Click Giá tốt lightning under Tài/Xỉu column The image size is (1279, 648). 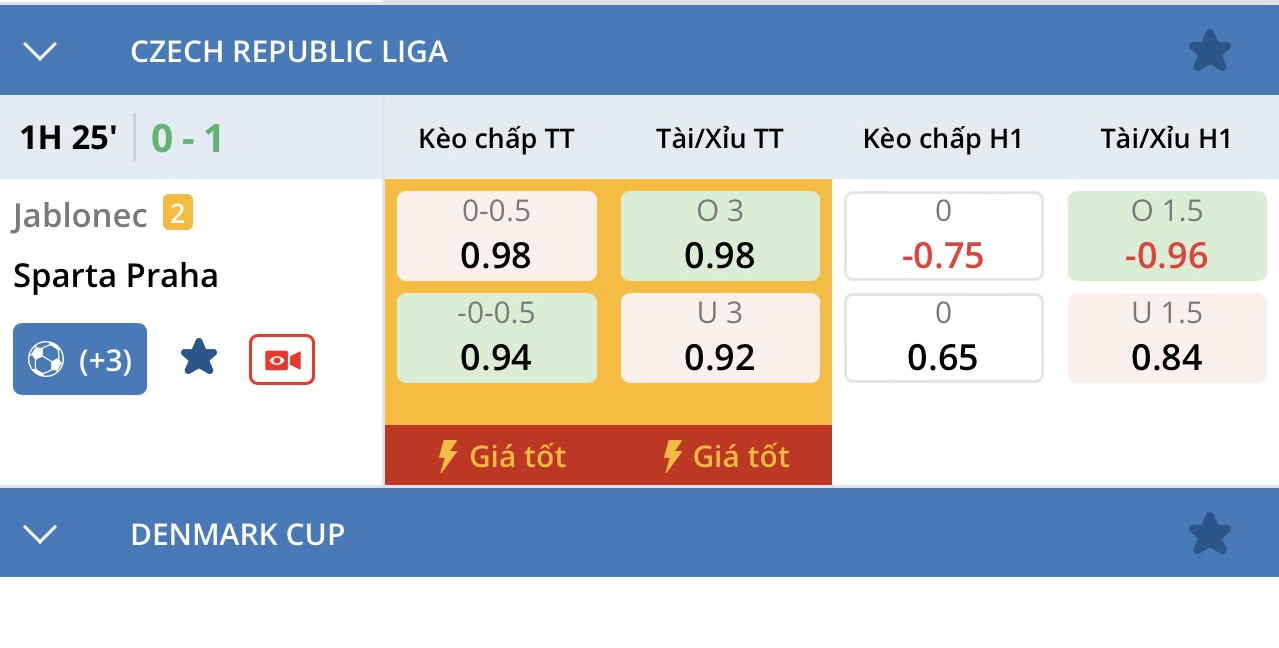pos(726,456)
